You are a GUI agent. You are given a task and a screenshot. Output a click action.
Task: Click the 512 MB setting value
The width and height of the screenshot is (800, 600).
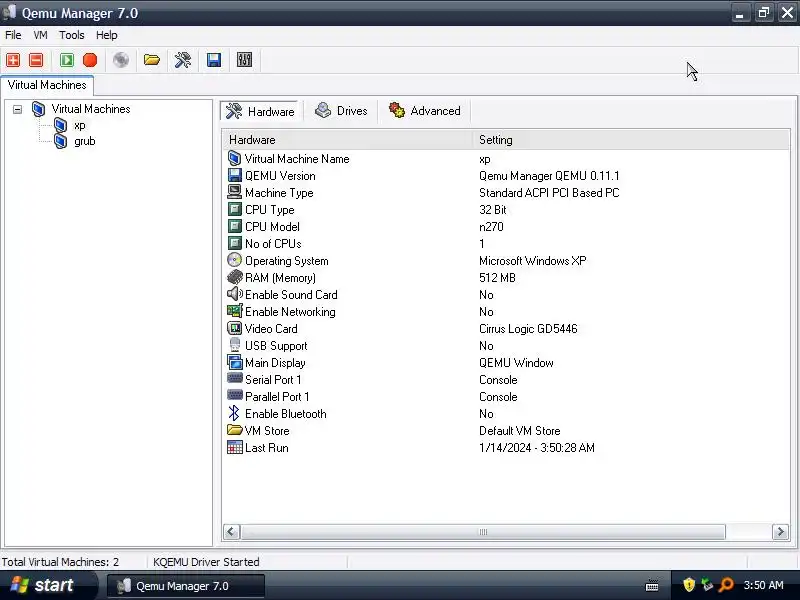click(497, 278)
